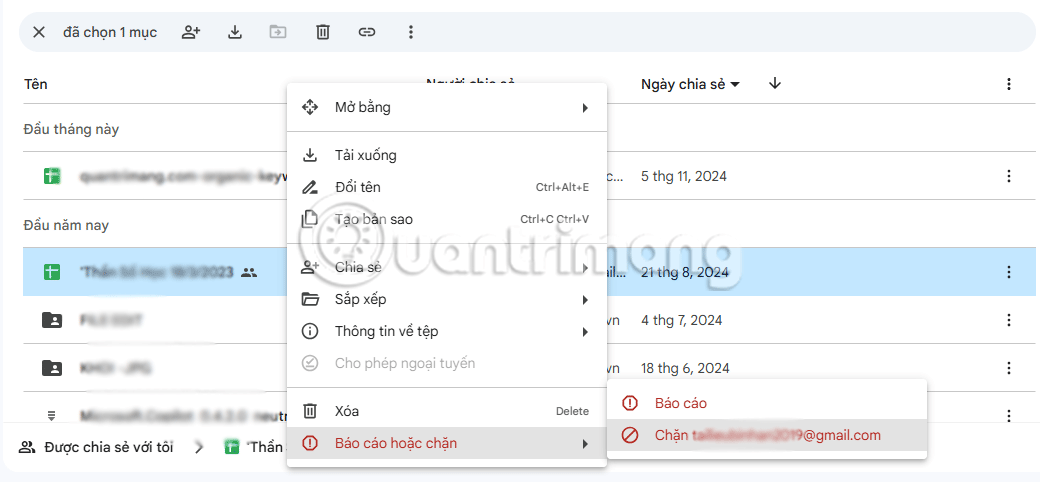
Task: Click the download icon in top toolbar
Action: pyautogui.click(x=235, y=32)
